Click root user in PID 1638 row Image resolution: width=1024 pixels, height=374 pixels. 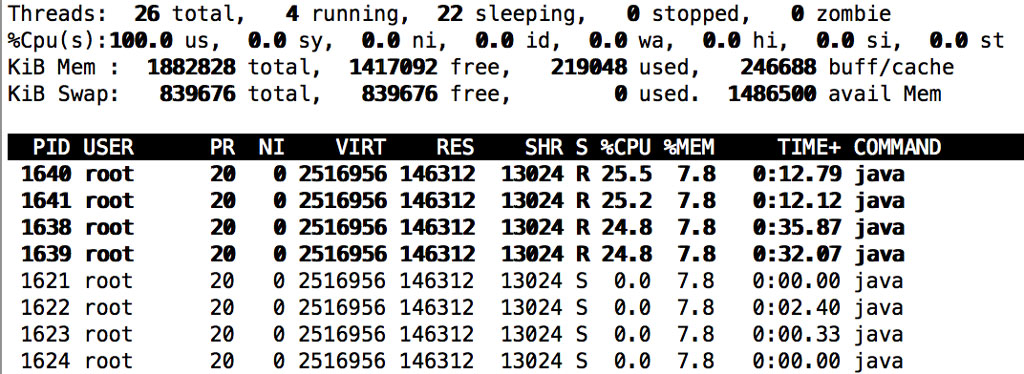click(109, 228)
